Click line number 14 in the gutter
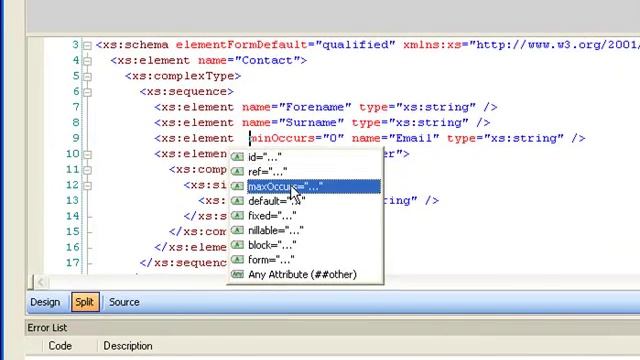This screenshot has height=360, width=640. pos(73,216)
